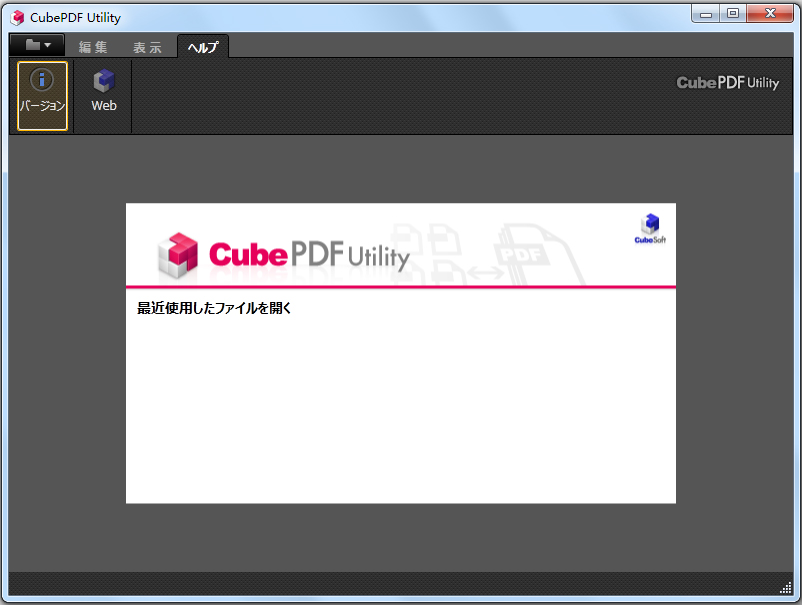Viewport: 802px width, 605px height.
Task: Click the CubePDF Utility app icon in title bar
Action: point(17,17)
